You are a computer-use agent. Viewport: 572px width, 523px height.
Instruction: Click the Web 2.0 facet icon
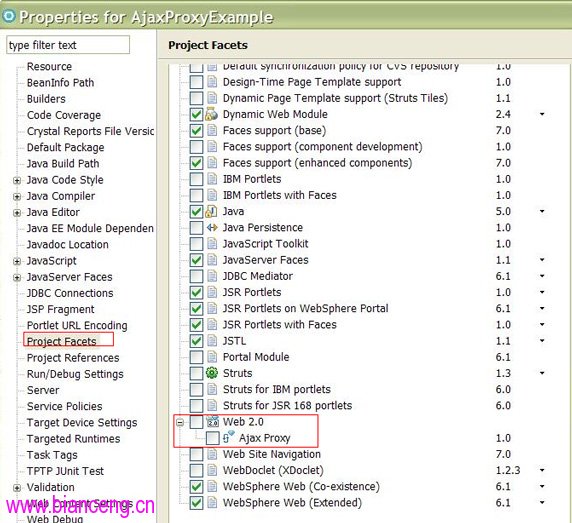point(212,422)
